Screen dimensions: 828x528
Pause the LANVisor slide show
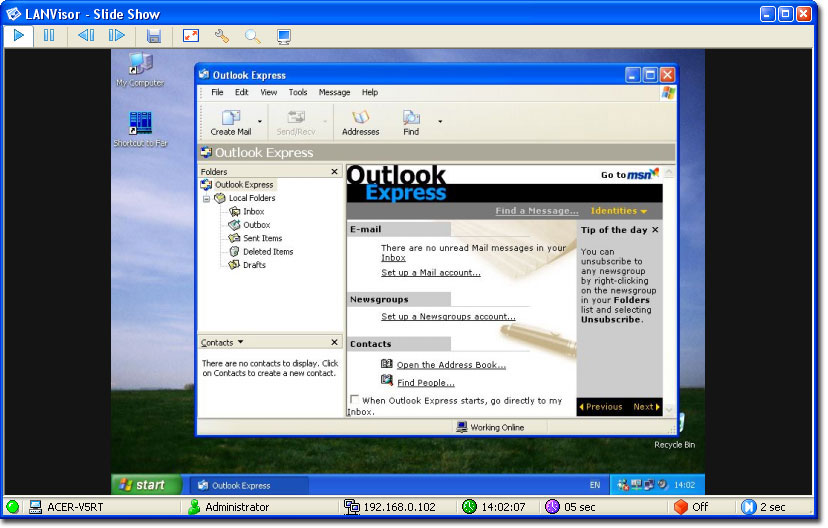click(49, 35)
